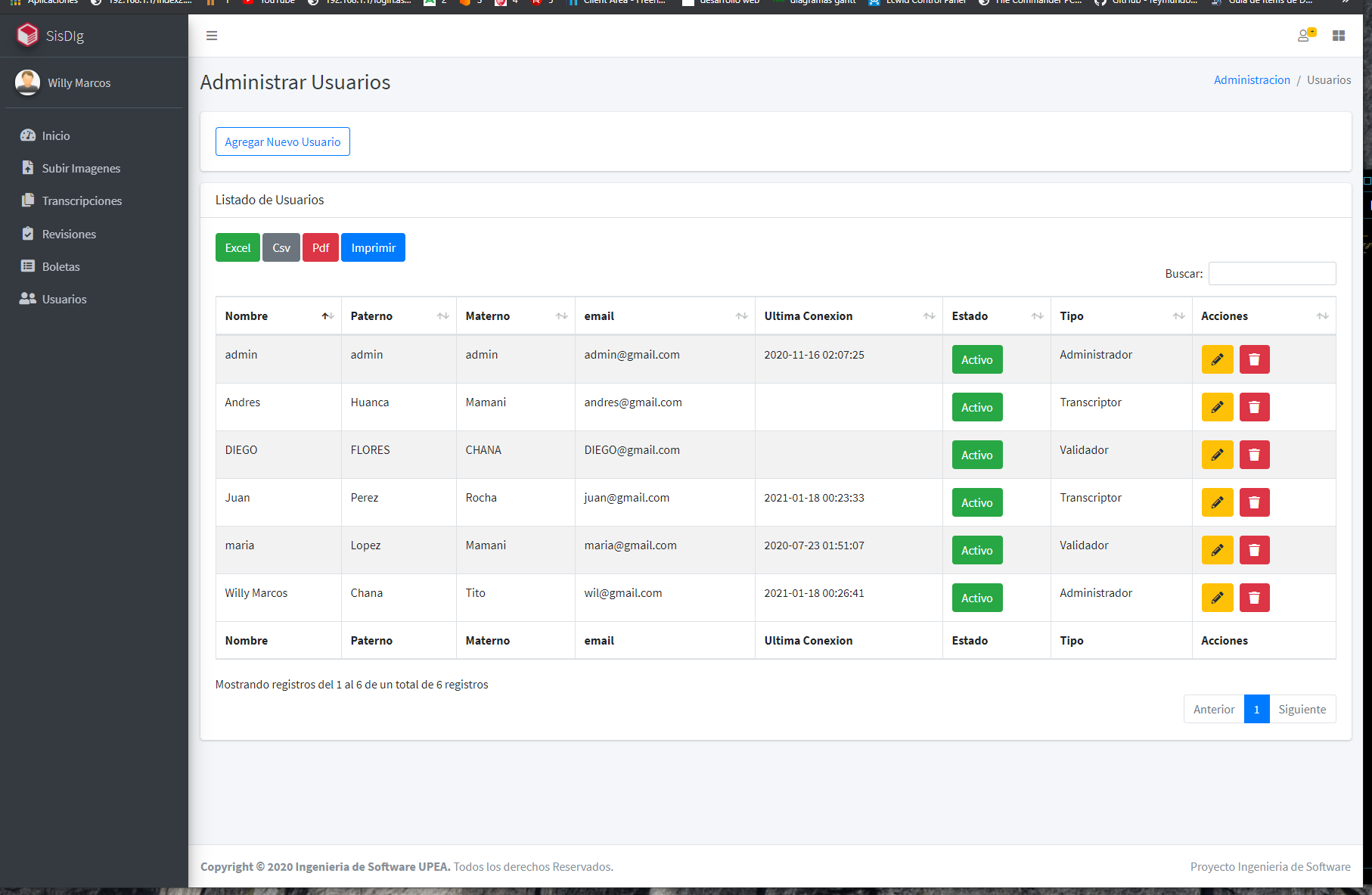Delete maria Lopez using the trash icon
The width and height of the screenshot is (1372, 895).
(x=1254, y=550)
